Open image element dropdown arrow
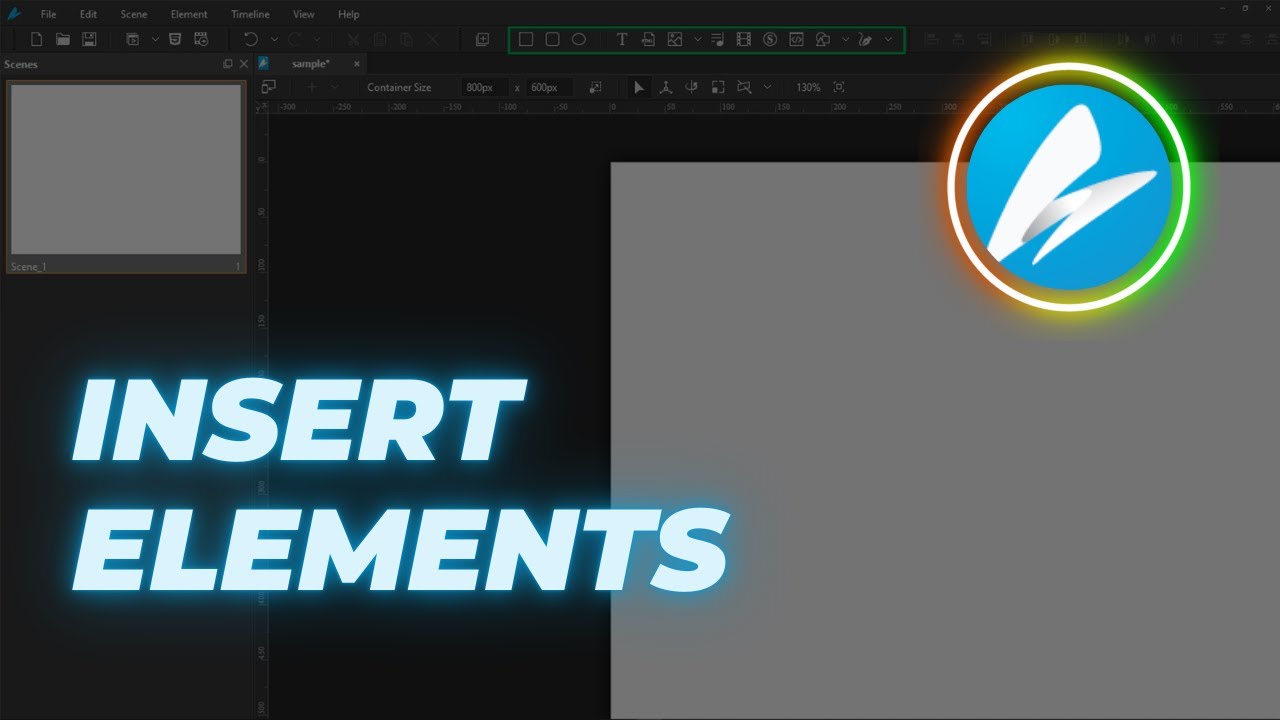 [x=697, y=40]
